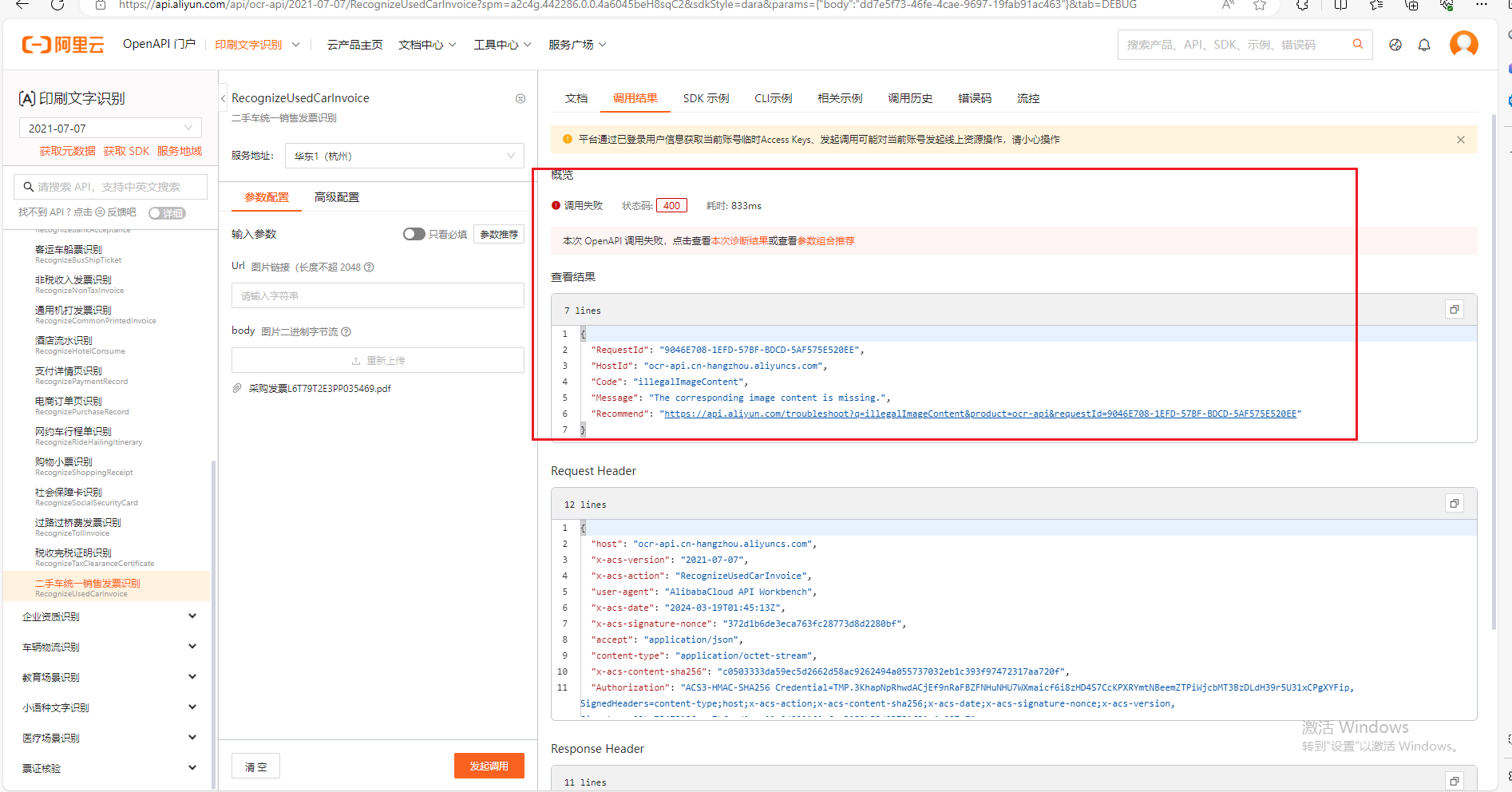
Task: Switch to the 流控 tab
Action: click(x=1028, y=98)
